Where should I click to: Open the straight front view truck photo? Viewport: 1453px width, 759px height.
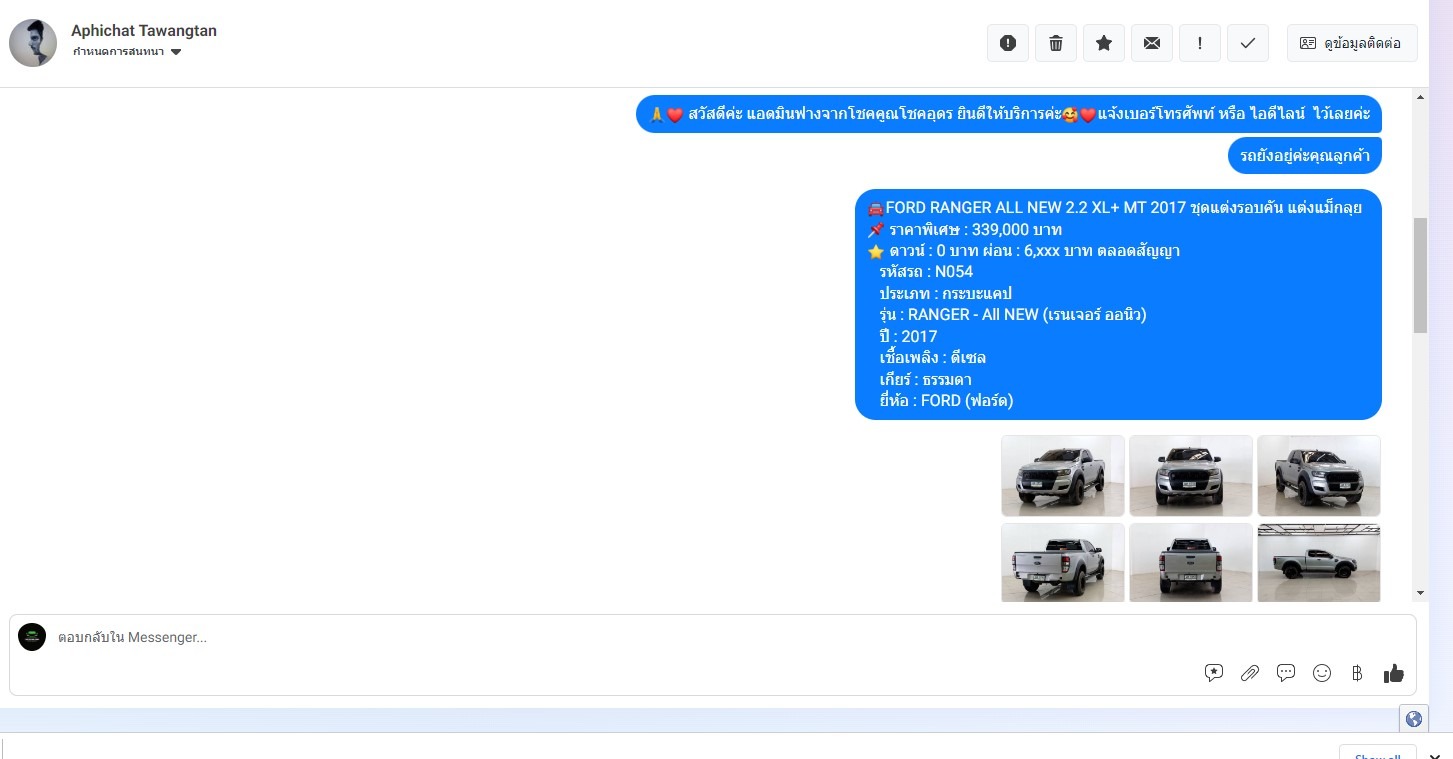coord(1191,476)
